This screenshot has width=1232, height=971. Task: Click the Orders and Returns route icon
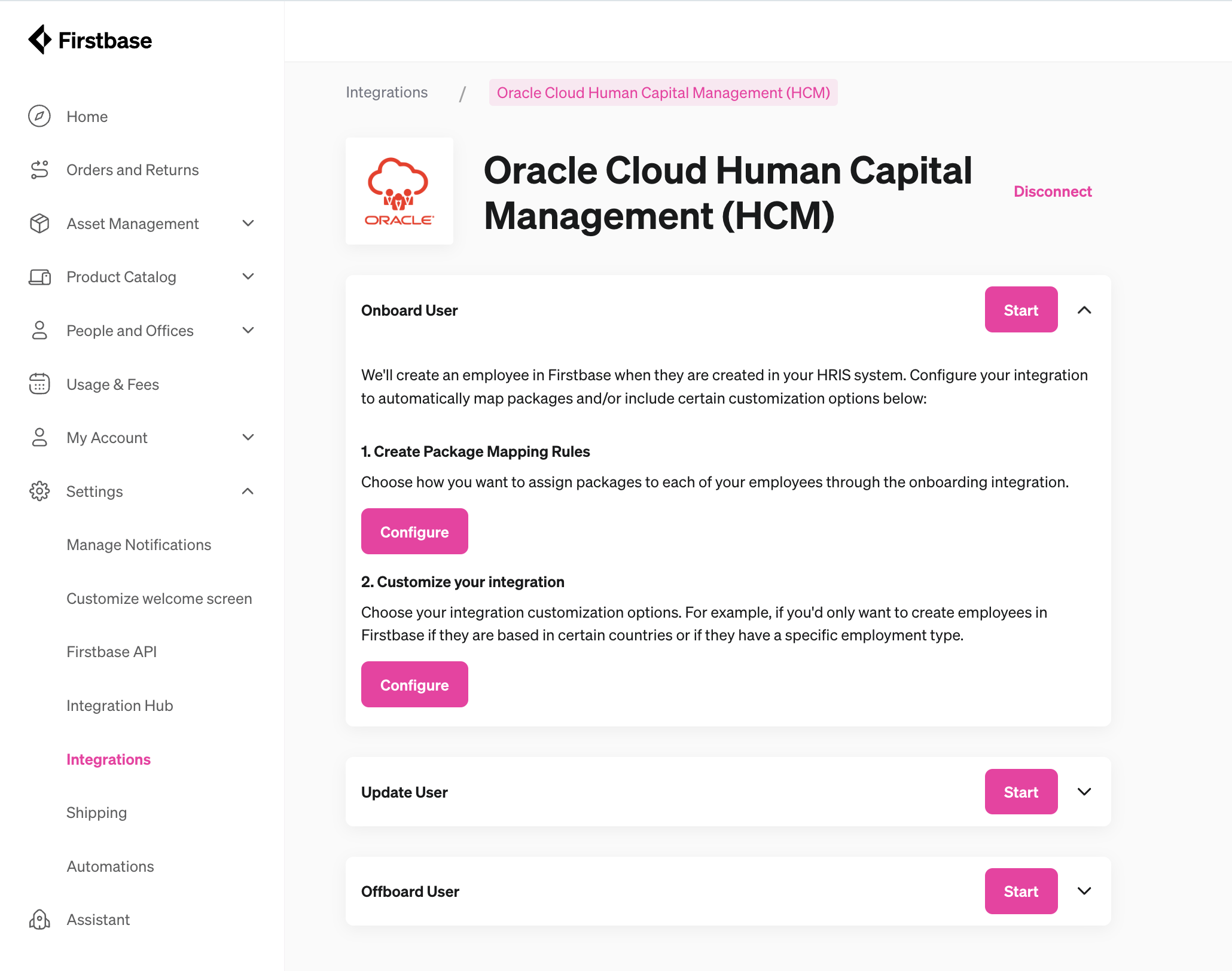[x=39, y=170]
